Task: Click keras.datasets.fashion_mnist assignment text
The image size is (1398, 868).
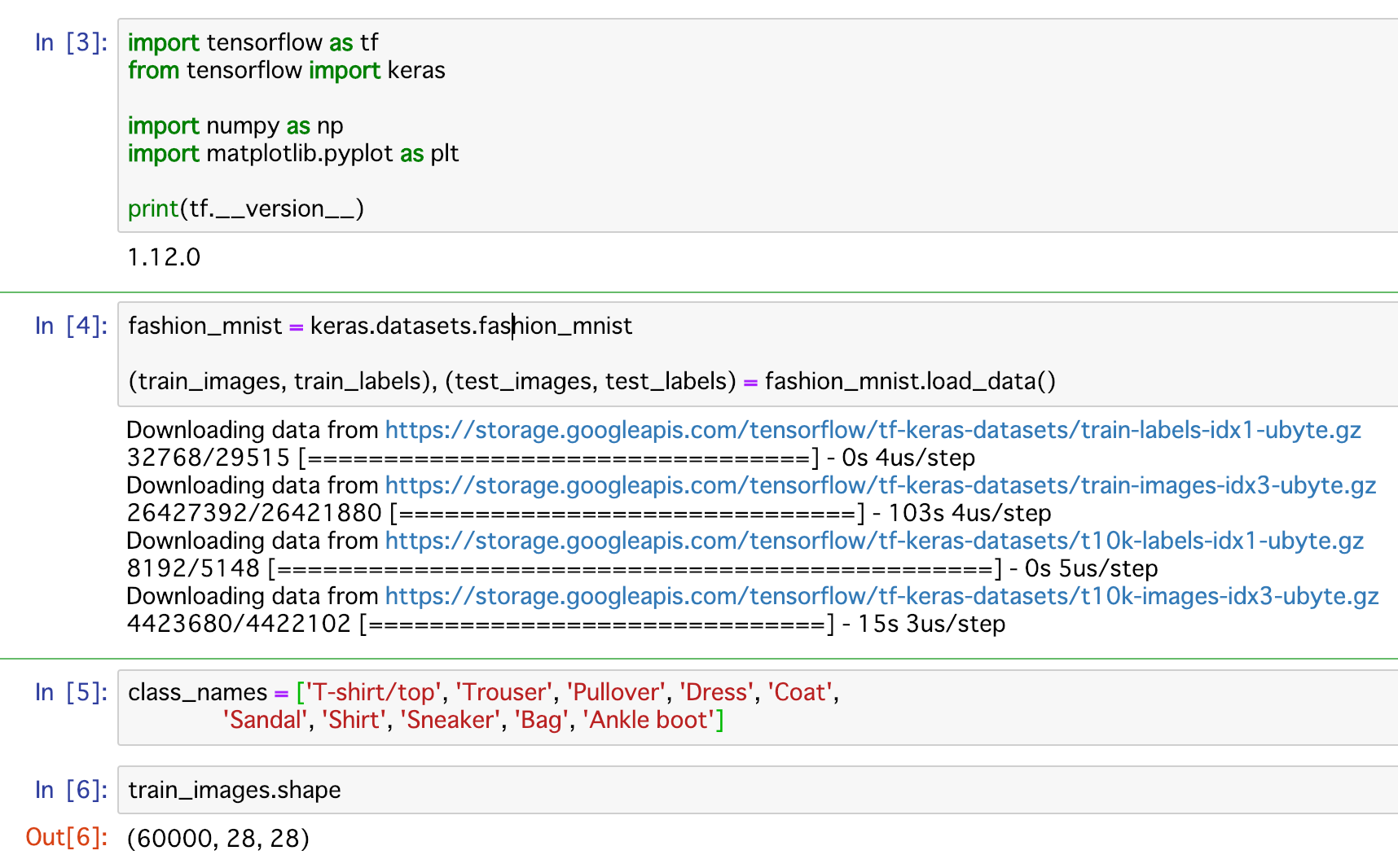Action: 471,326
